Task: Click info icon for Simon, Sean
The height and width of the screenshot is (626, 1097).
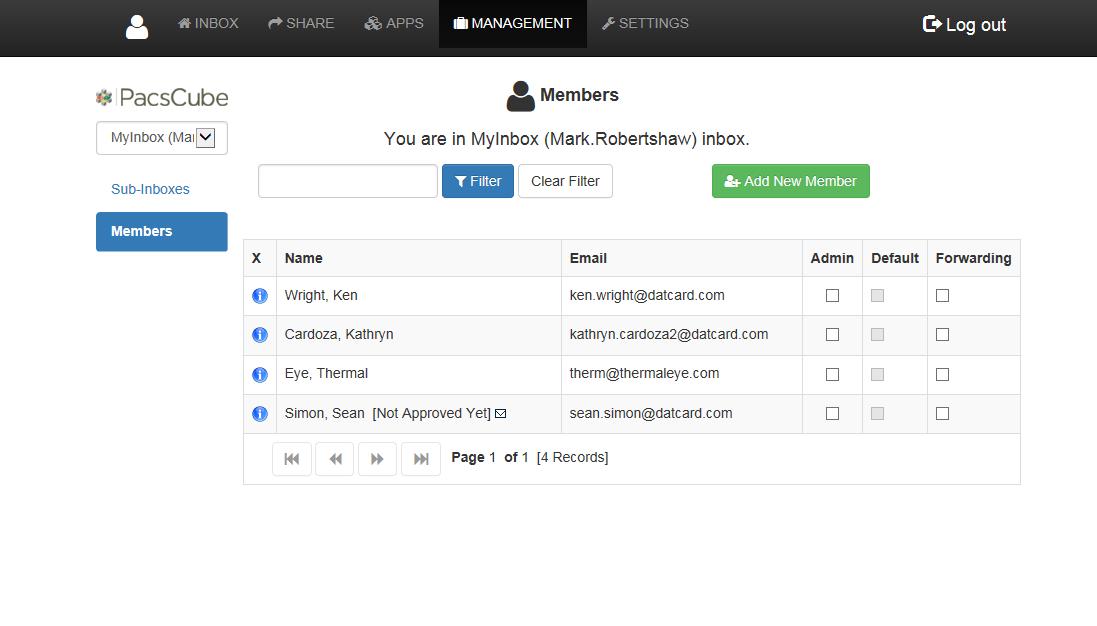Action: pos(260,414)
